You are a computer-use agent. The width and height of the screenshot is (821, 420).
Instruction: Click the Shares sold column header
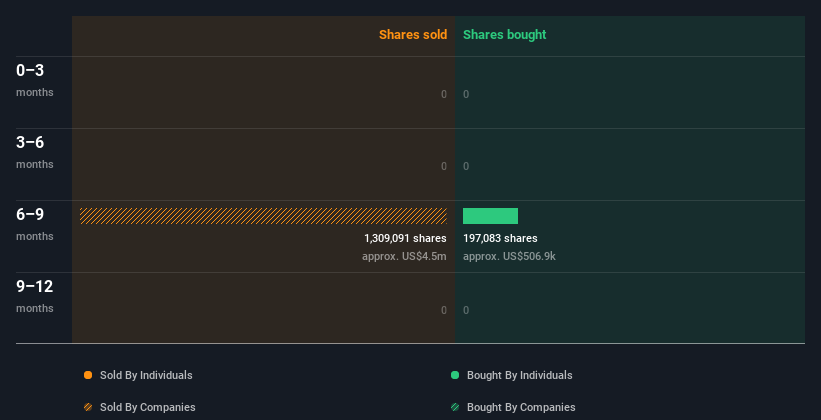(413, 35)
